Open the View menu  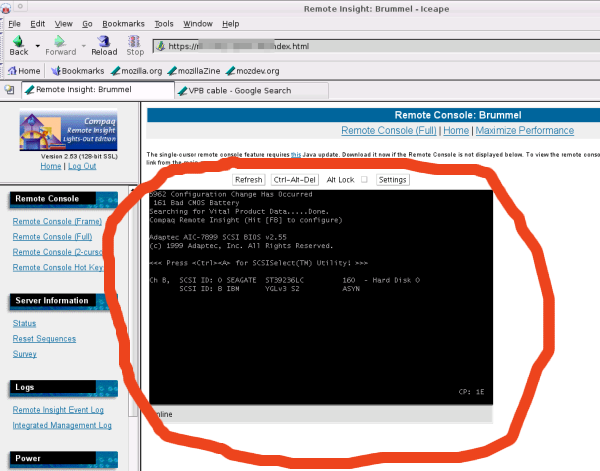click(x=63, y=24)
